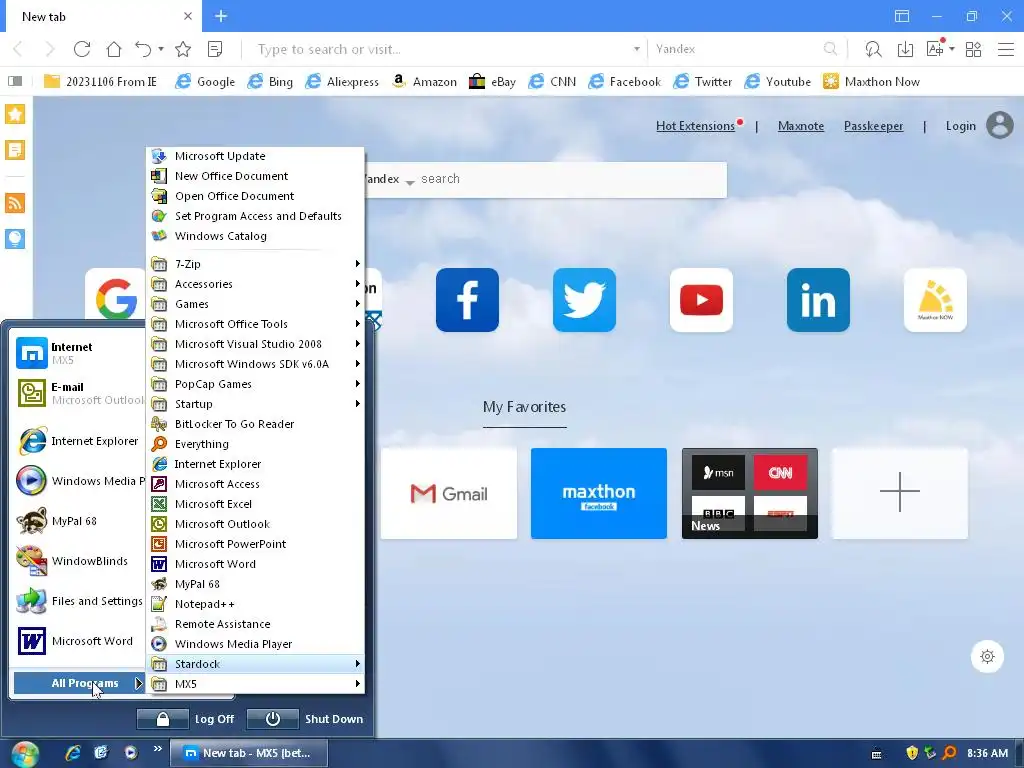This screenshot has width=1024, height=768.
Task: Expand the 7-Zip program folder
Action: (255, 264)
